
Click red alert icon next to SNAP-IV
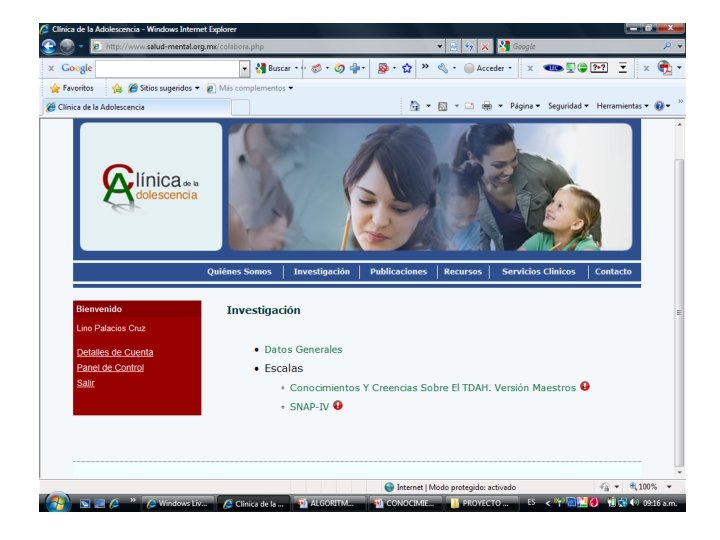point(338,405)
